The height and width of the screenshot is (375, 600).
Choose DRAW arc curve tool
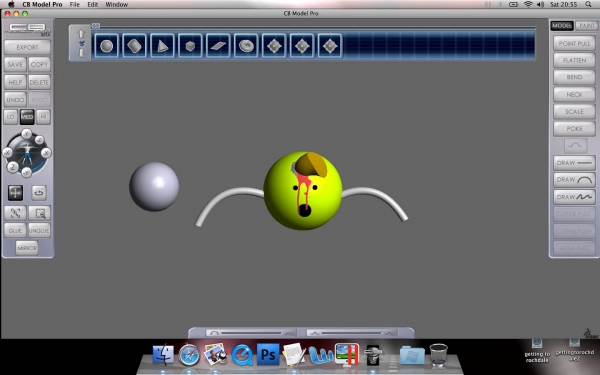pos(574,180)
